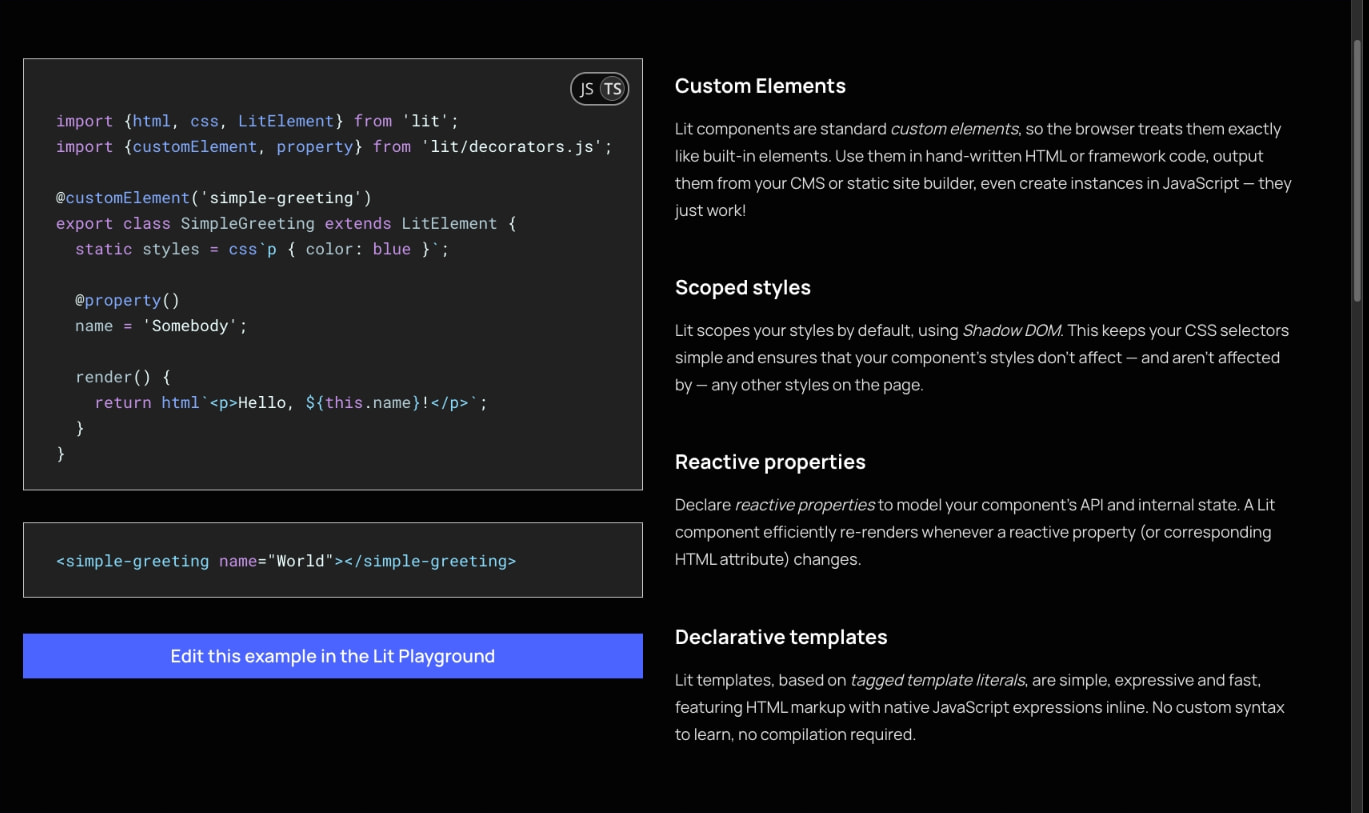The height and width of the screenshot is (813, 1369).
Task: Click the "render() {" code line
Action: [x=123, y=377]
